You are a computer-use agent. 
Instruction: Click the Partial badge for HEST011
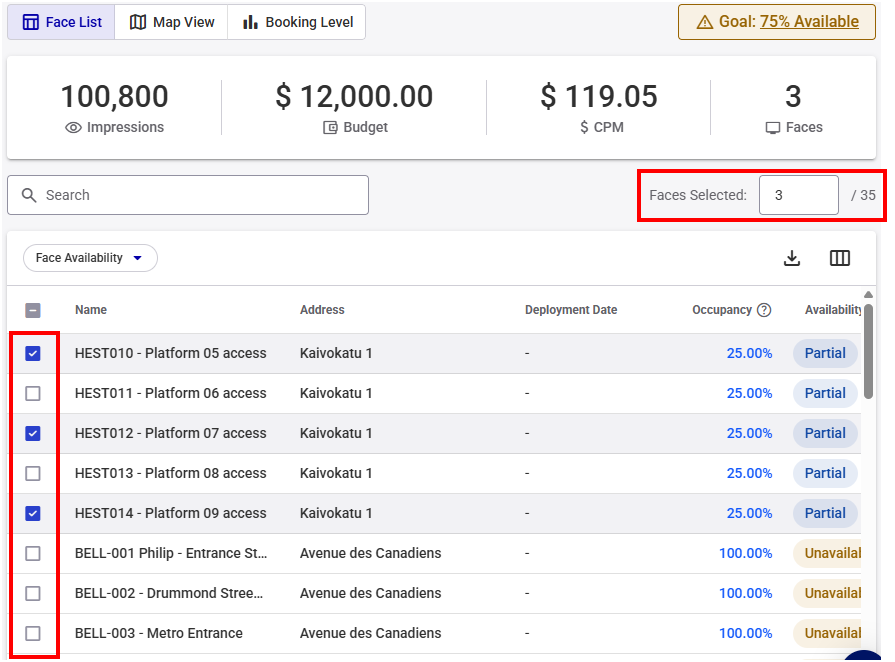tap(825, 393)
